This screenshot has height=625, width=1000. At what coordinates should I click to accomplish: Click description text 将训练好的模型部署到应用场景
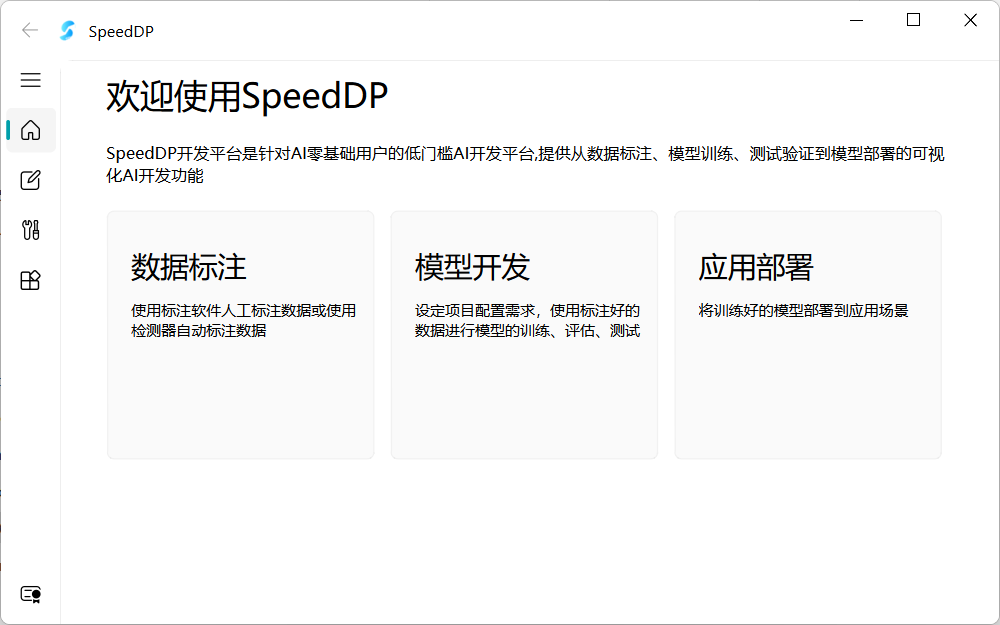pos(803,311)
